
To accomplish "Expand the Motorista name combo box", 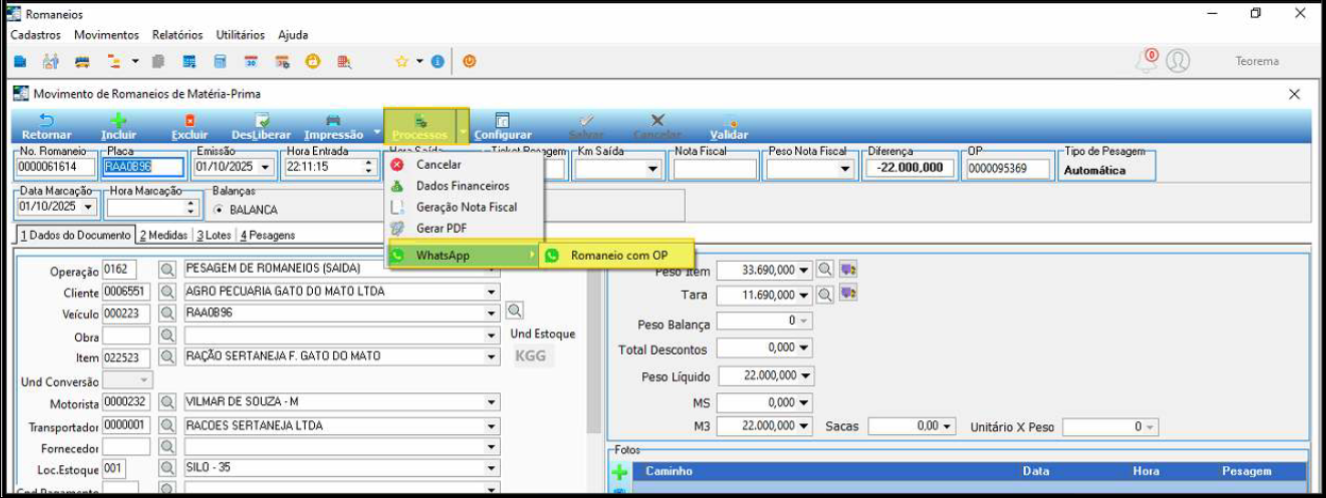I will click(491, 402).
